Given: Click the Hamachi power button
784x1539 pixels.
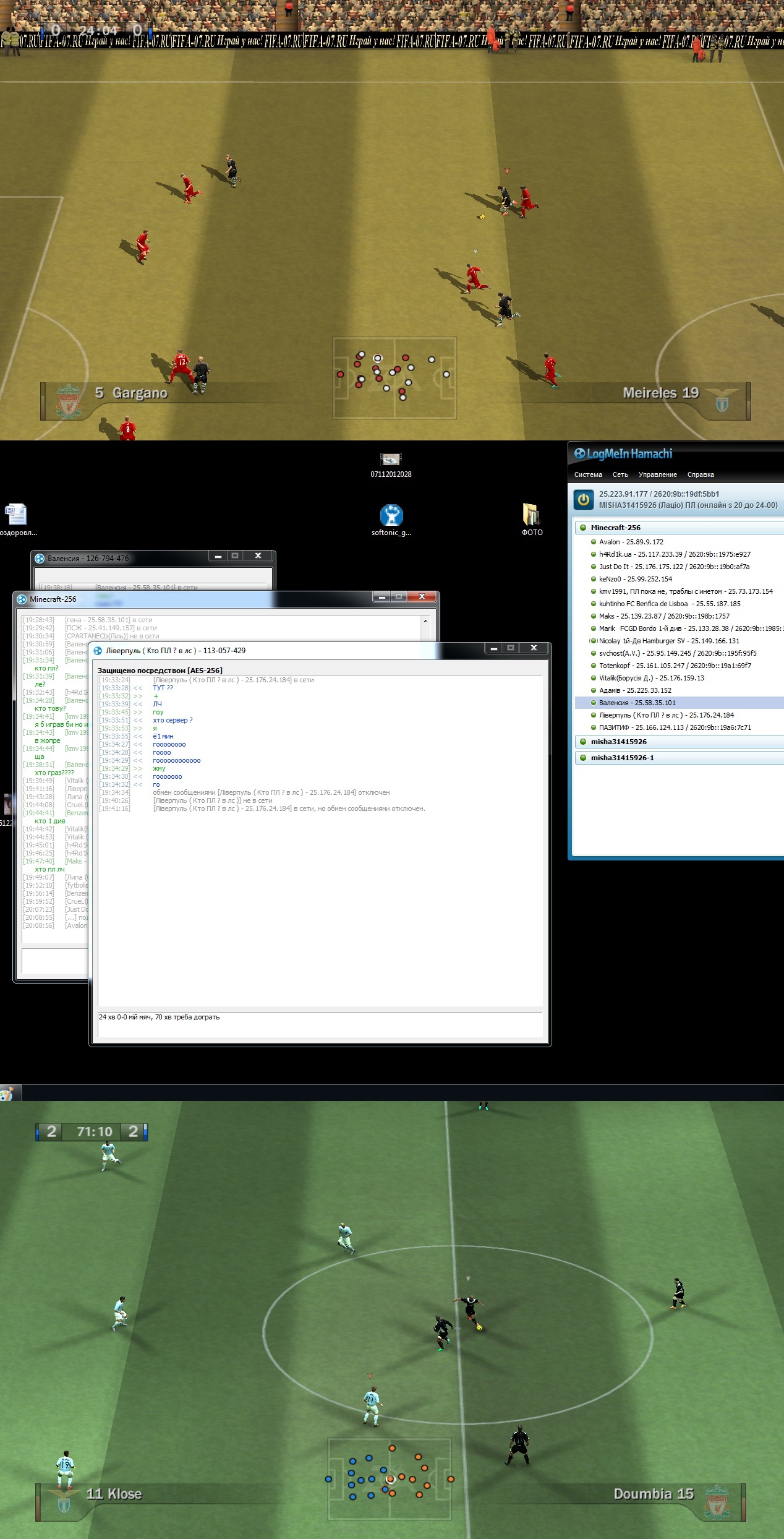Looking at the screenshot, I should coord(583,499).
